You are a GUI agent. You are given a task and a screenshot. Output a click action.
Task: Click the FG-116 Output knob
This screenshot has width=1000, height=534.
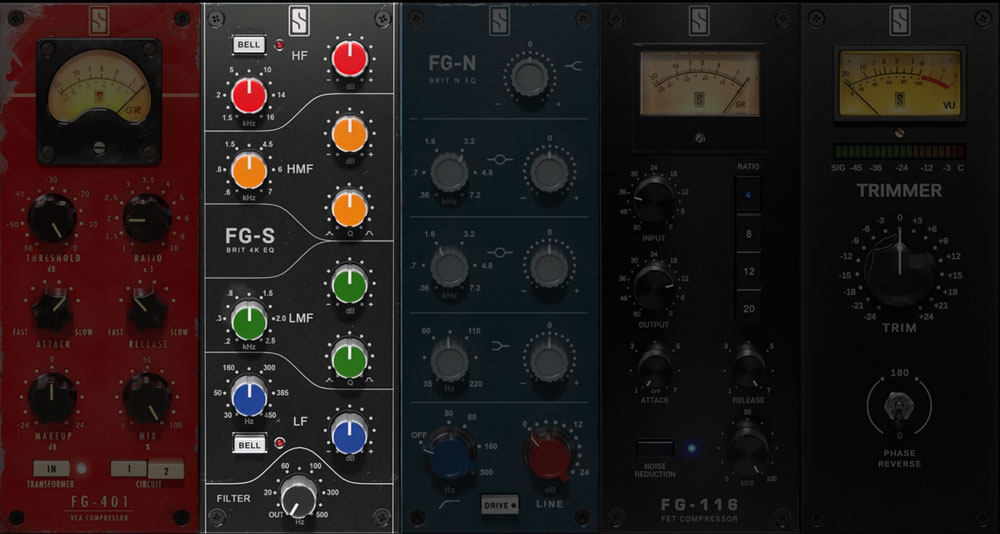click(654, 287)
